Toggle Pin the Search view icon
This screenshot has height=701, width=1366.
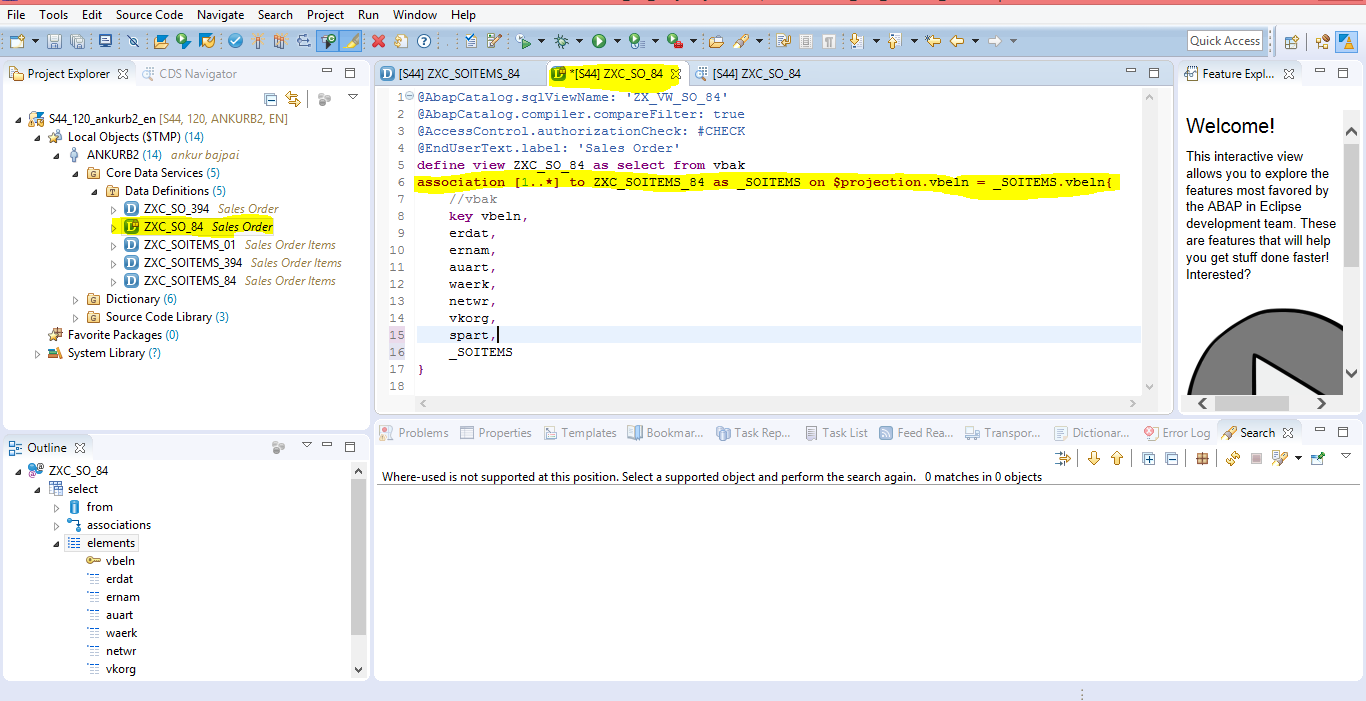click(1318, 458)
